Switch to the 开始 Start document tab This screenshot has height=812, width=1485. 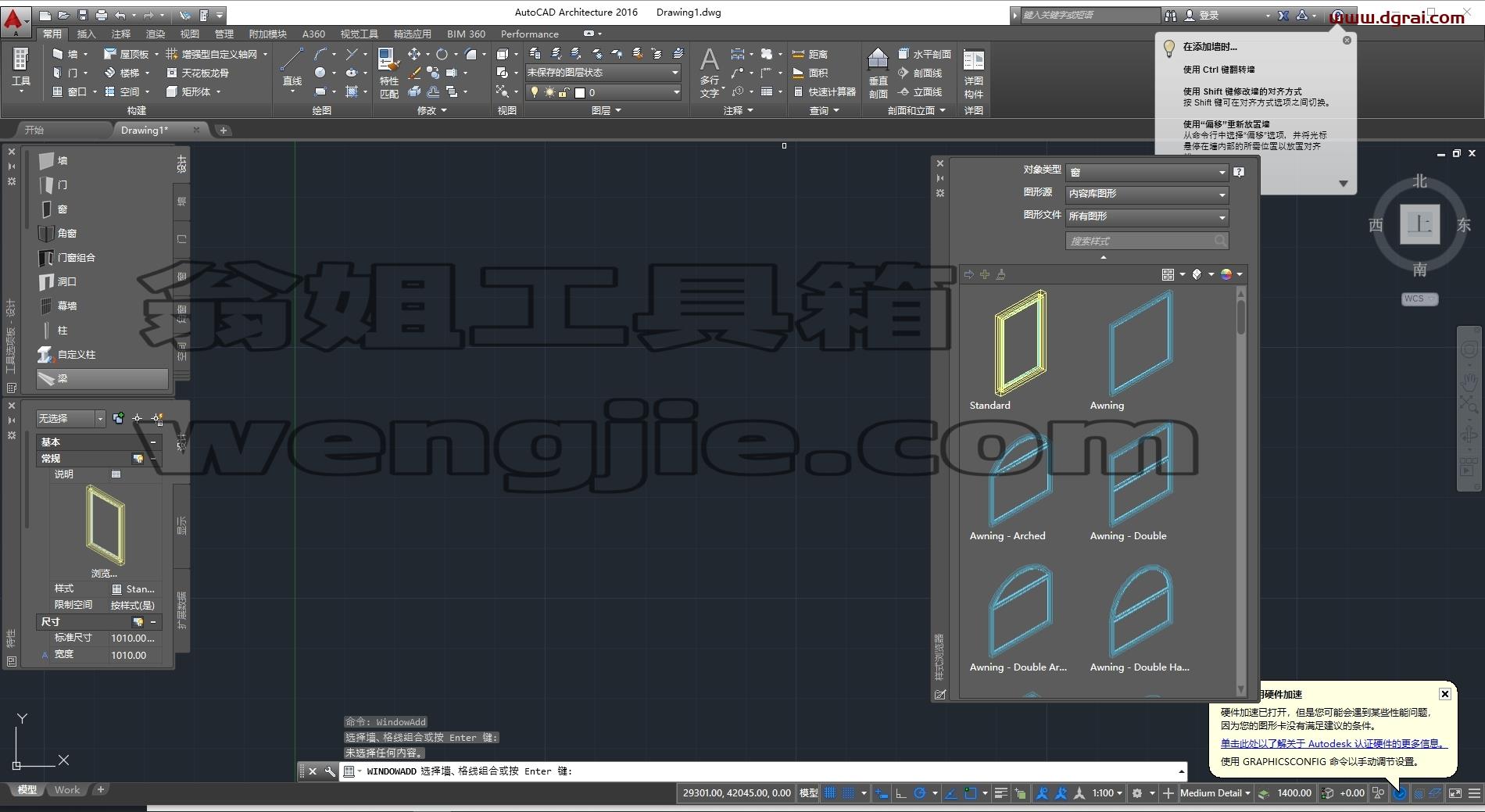pos(35,131)
